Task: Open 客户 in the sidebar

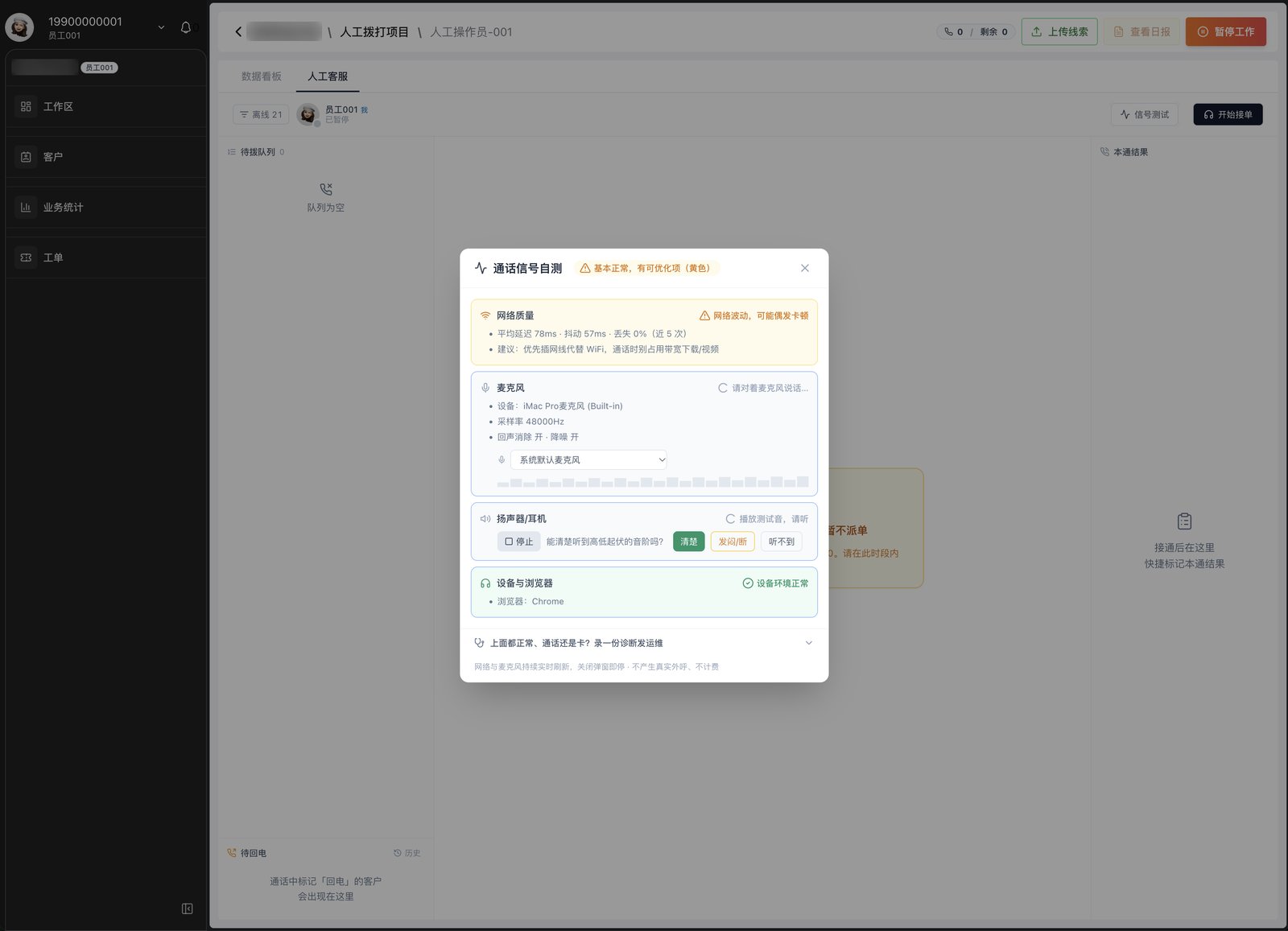Action: [105, 157]
